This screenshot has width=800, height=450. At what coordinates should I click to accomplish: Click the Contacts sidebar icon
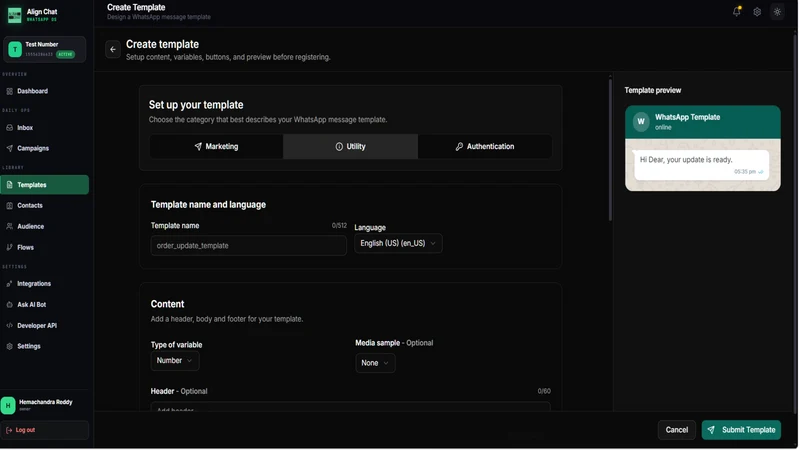[x=10, y=206]
